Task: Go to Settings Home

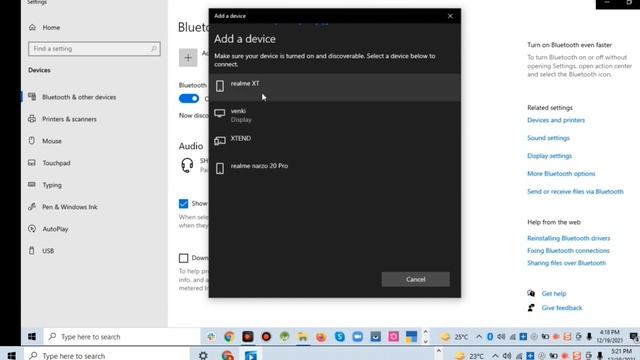Action: [51, 27]
